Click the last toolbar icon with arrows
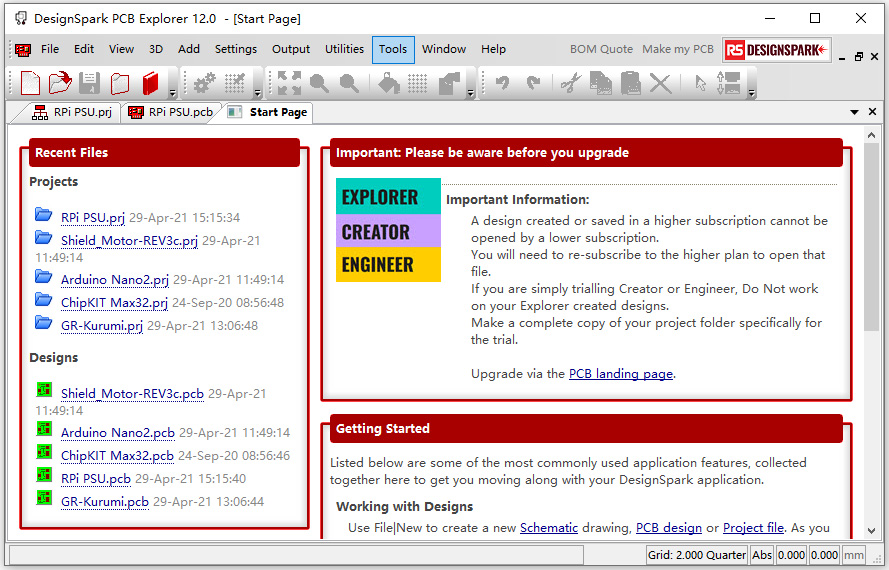 [x=729, y=83]
